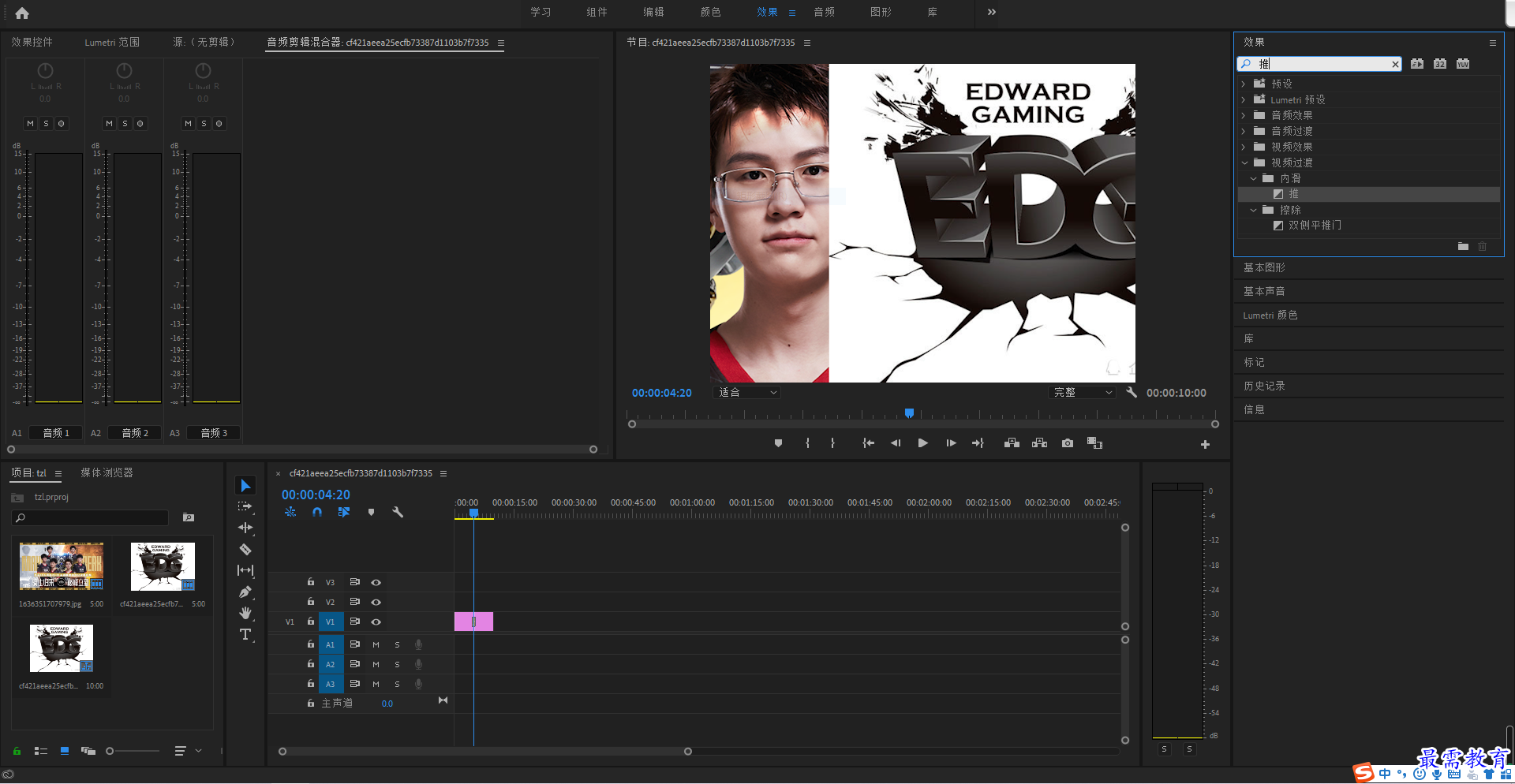Solo Audio 2 in mixer
1515x784 pixels.
point(125,123)
